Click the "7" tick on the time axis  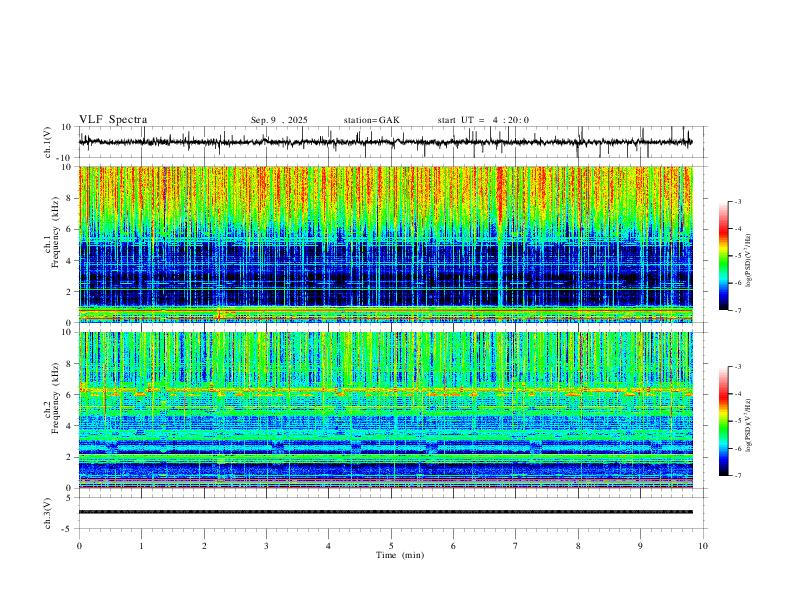[515, 546]
